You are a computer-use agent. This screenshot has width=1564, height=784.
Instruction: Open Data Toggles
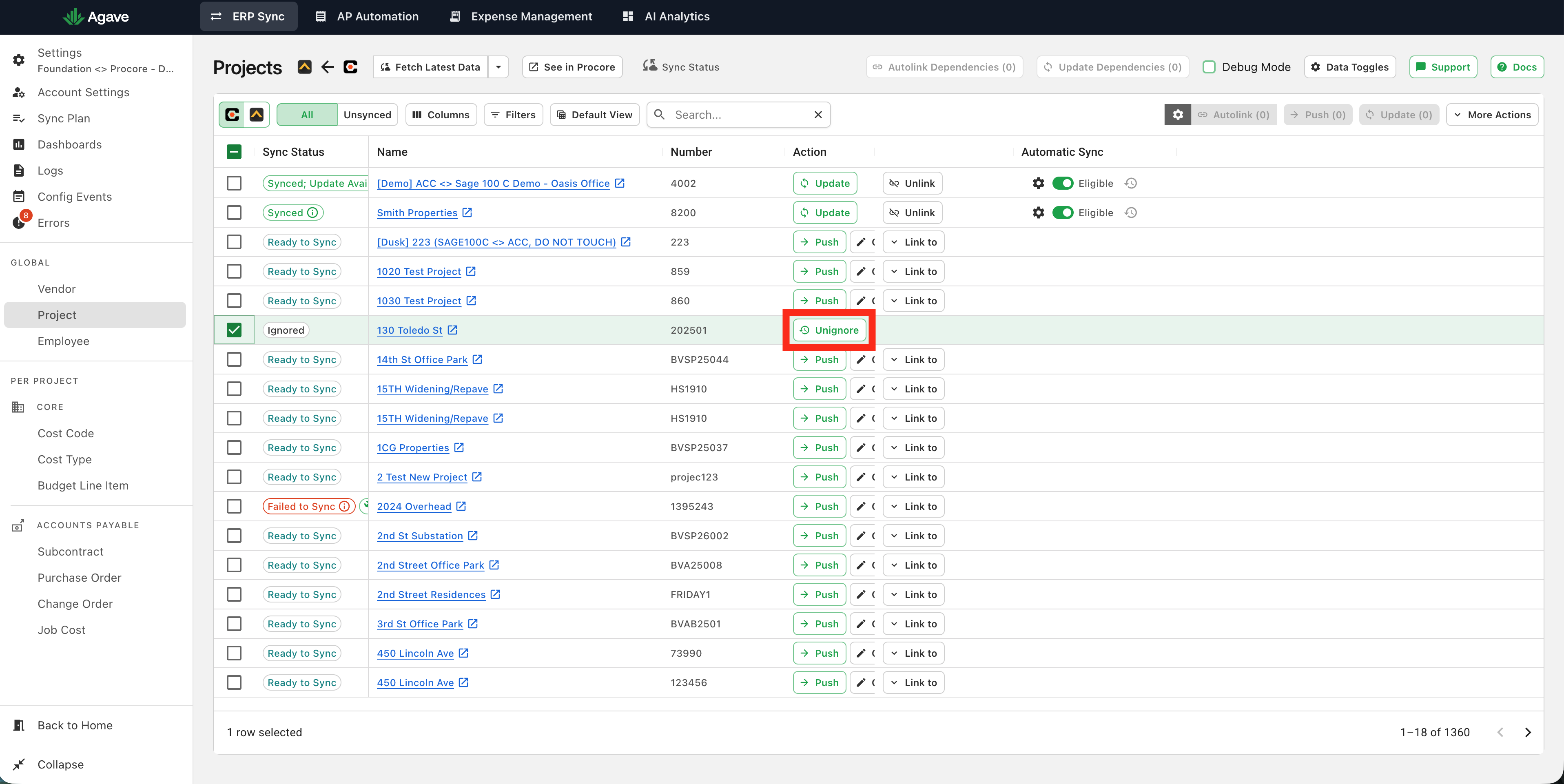[1350, 67]
